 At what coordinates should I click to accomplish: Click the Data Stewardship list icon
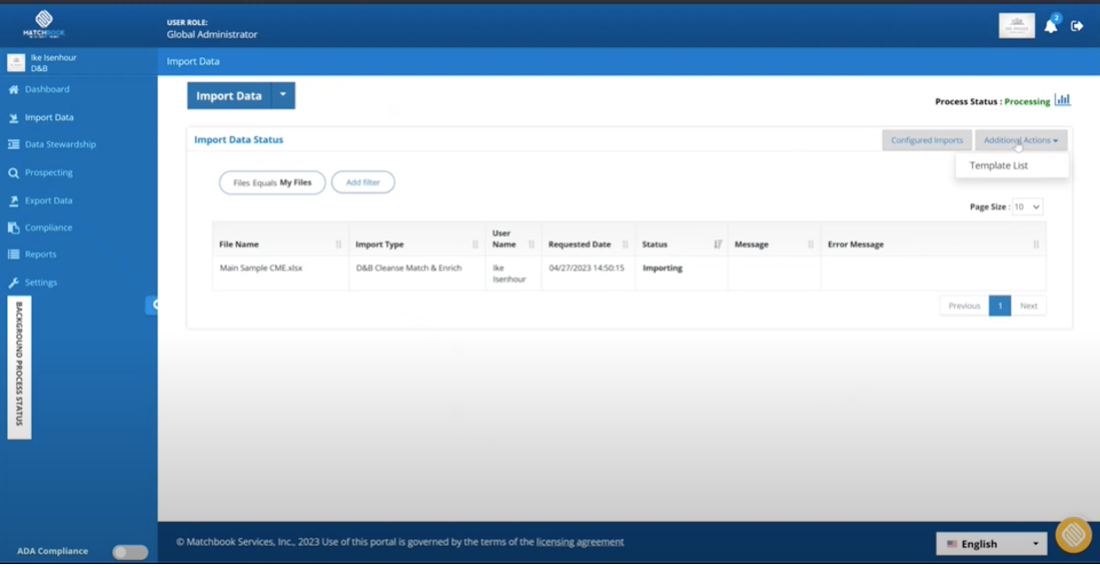(13, 144)
